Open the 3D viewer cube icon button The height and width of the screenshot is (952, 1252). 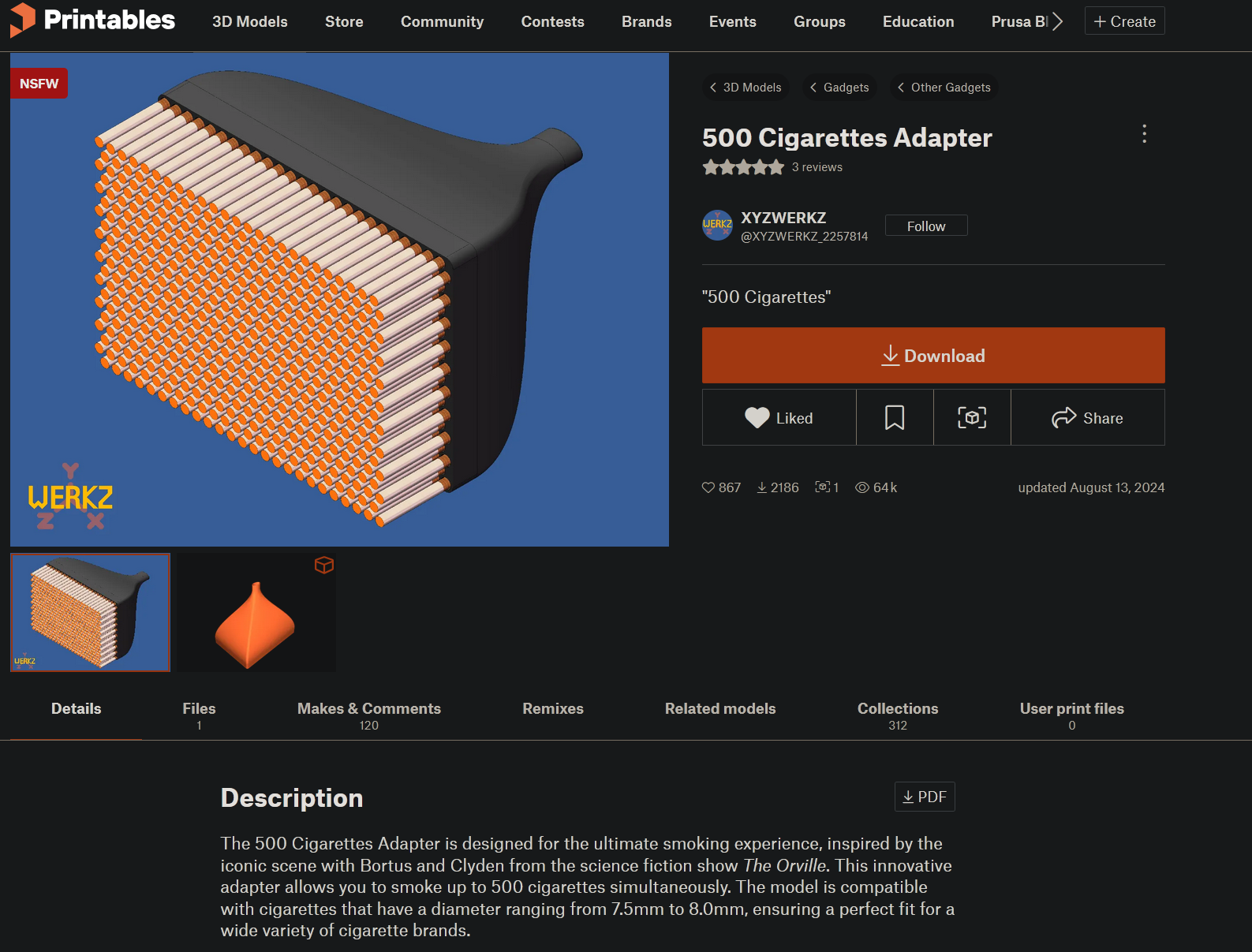(972, 417)
